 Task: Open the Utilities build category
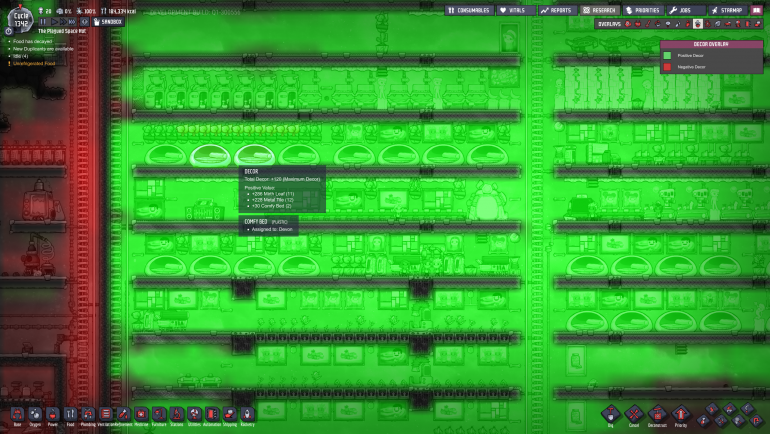click(x=194, y=414)
